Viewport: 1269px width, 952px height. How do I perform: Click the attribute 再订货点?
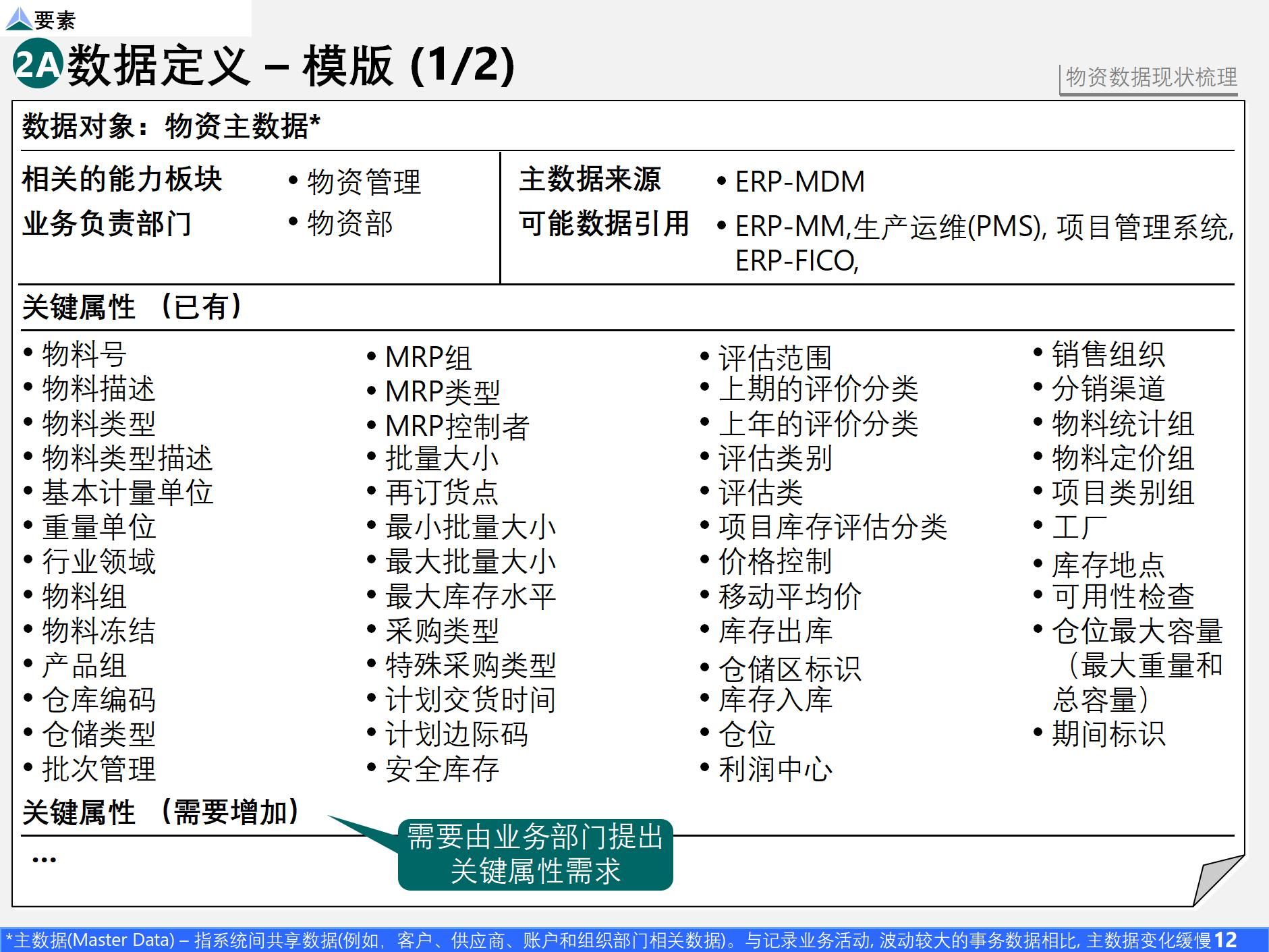tap(442, 493)
